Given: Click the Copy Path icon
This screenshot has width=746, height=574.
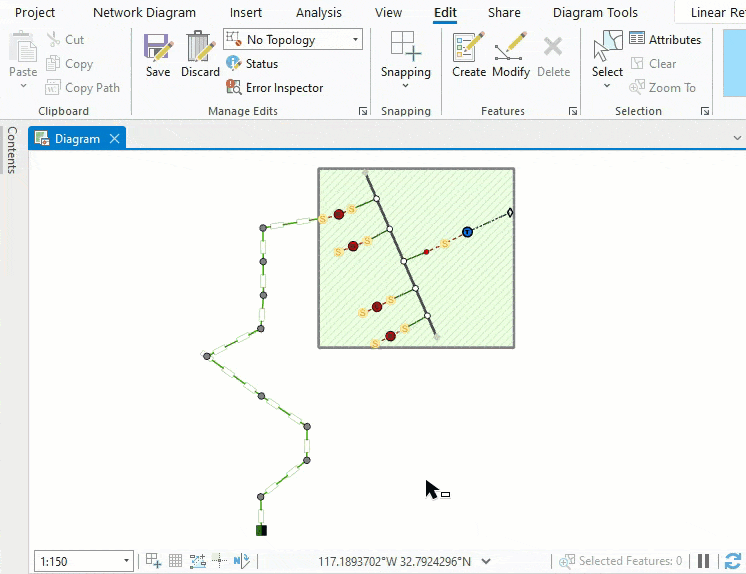Looking at the screenshot, I should tap(53, 88).
